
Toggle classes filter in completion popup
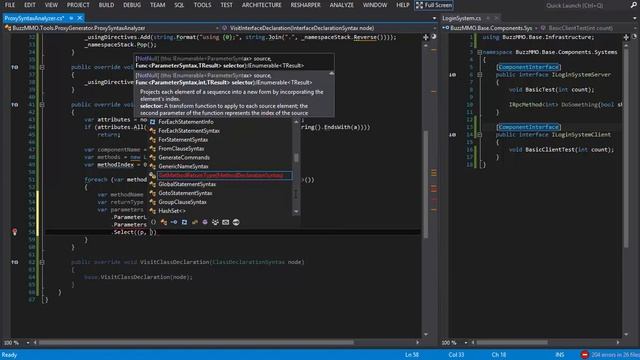[x=164, y=222]
